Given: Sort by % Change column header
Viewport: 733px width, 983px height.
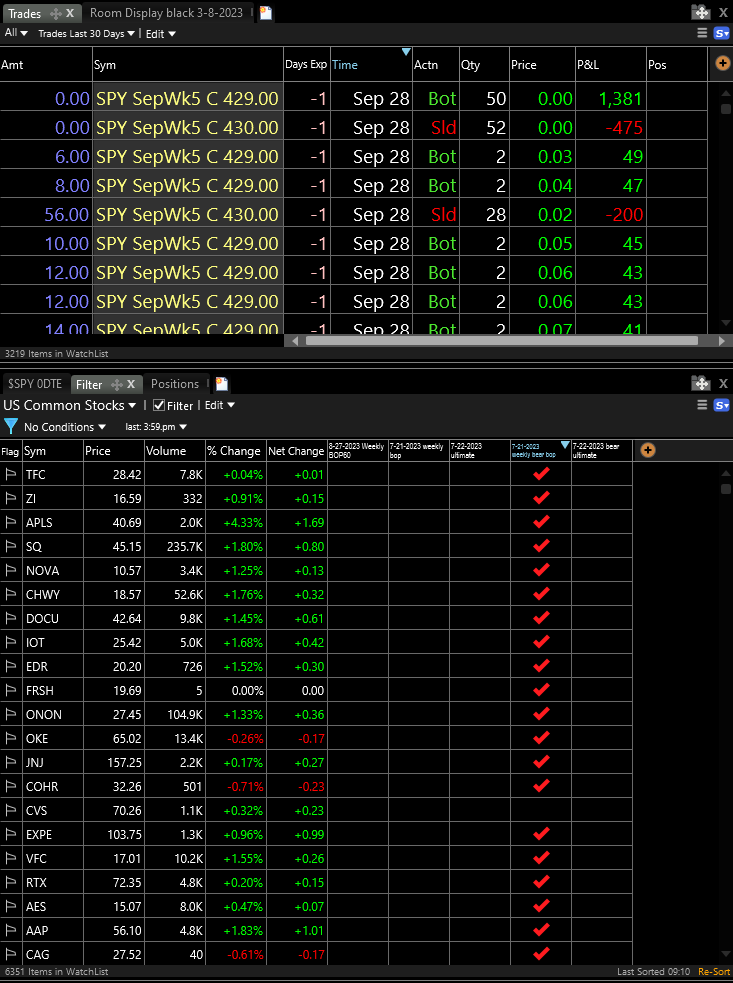Looking at the screenshot, I should [235, 451].
